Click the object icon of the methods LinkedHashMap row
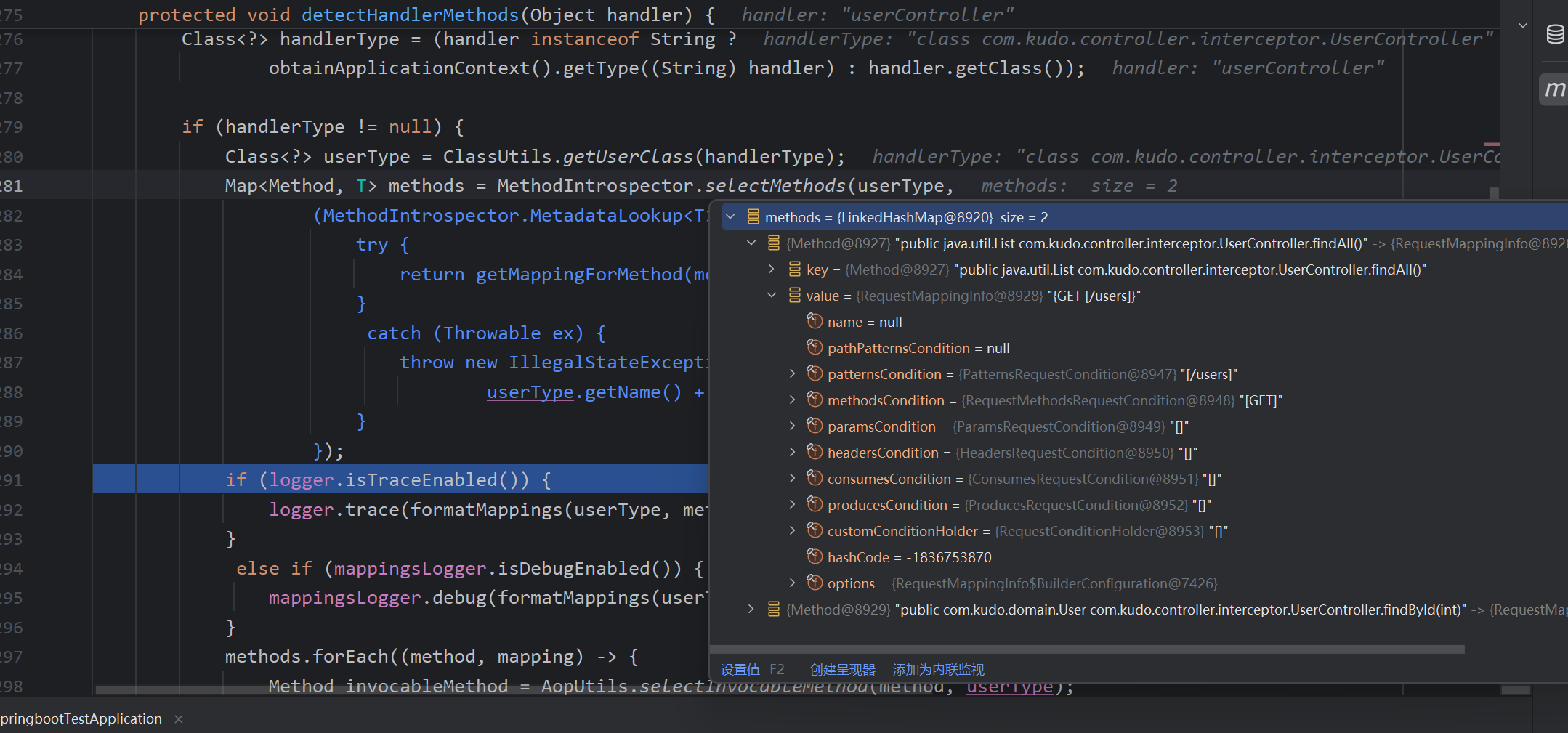The height and width of the screenshot is (733, 1568). click(753, 216)
